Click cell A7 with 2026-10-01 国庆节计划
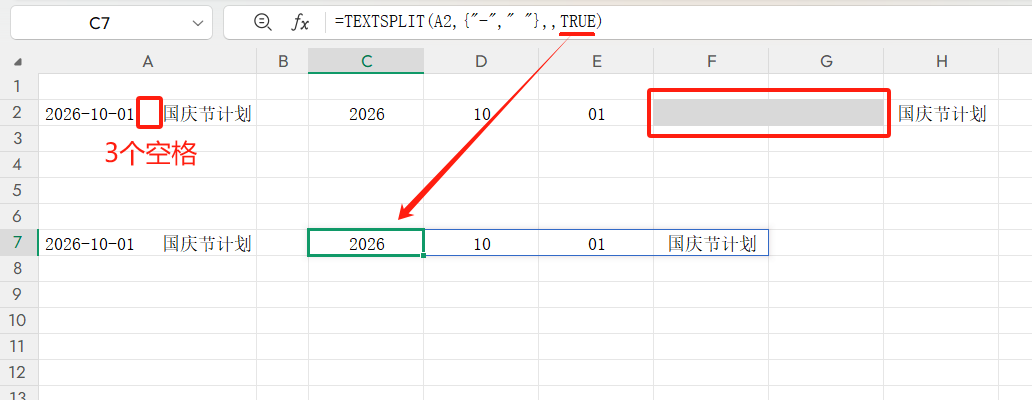Image resolution: width=1032 pixels, height=400 pixels. tap(147, 243)
